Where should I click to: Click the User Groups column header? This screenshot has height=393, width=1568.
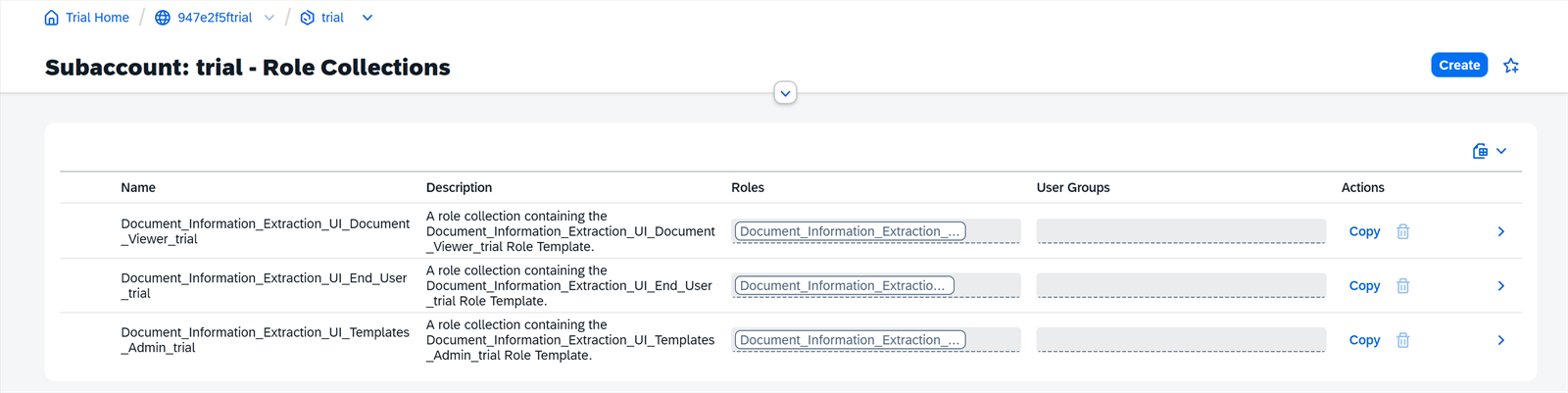pos(1073,187)
